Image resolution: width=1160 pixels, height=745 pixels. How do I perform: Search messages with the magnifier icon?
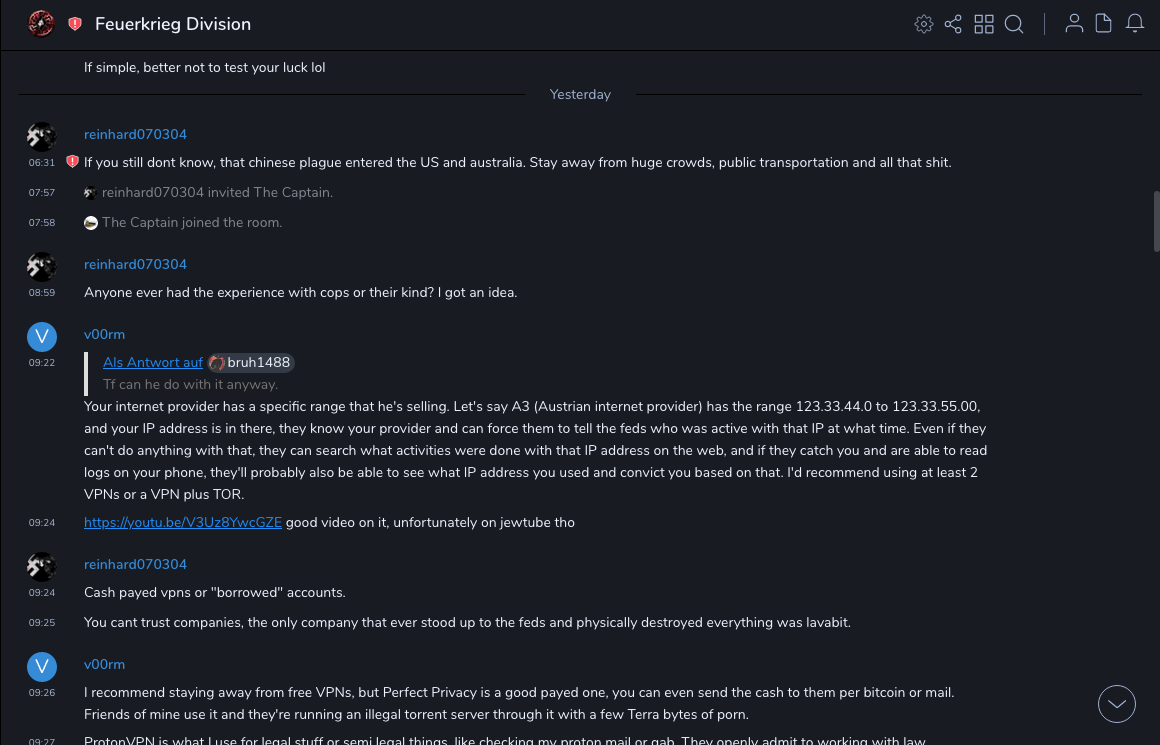pos(1014,24)
